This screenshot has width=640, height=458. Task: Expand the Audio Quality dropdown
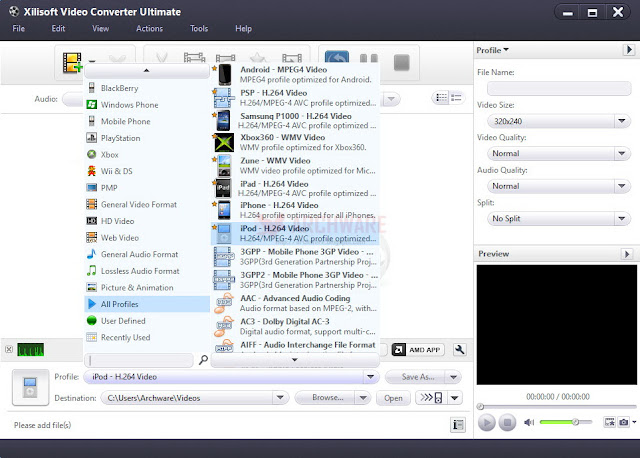click(622, 186)
